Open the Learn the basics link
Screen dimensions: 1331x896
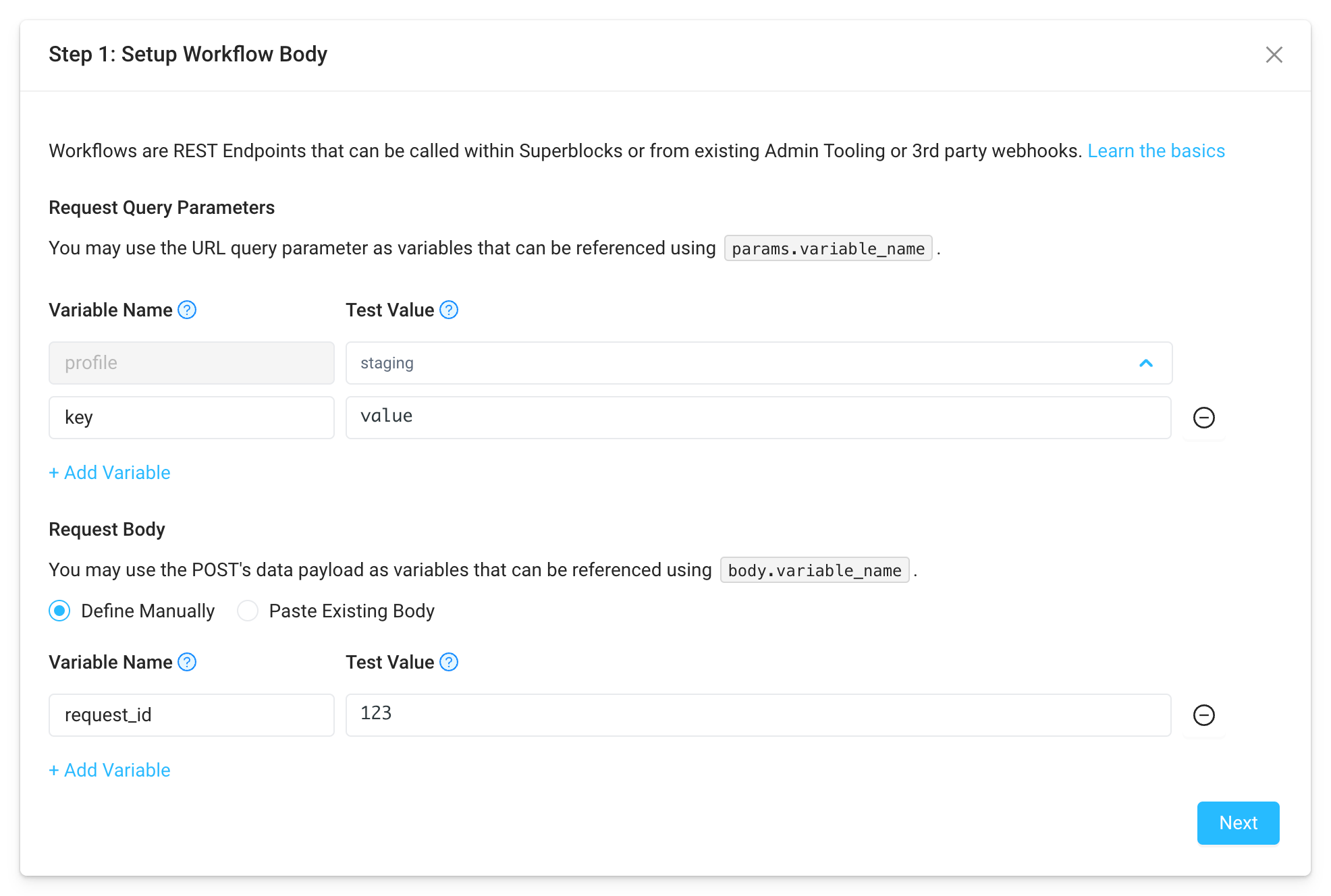1156,150
